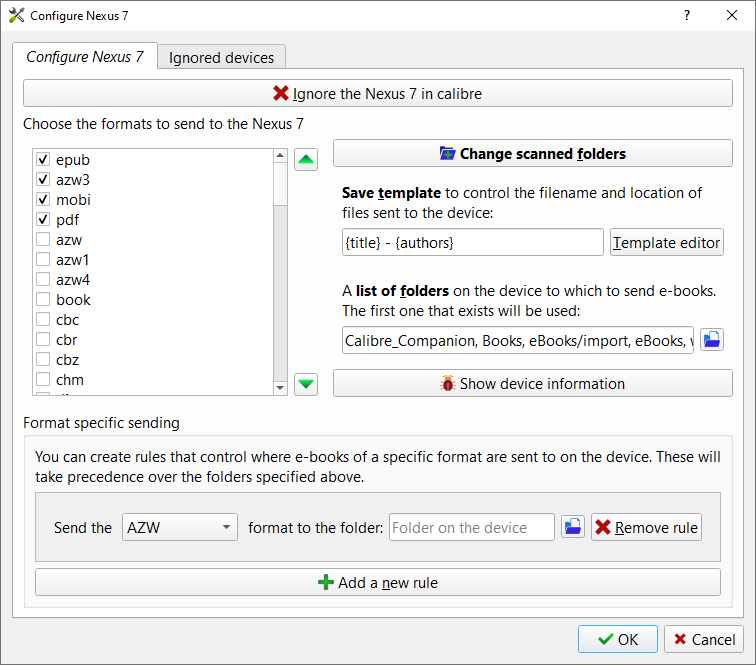
Task: Click Show device information button
Action: [x=533, y=383]
